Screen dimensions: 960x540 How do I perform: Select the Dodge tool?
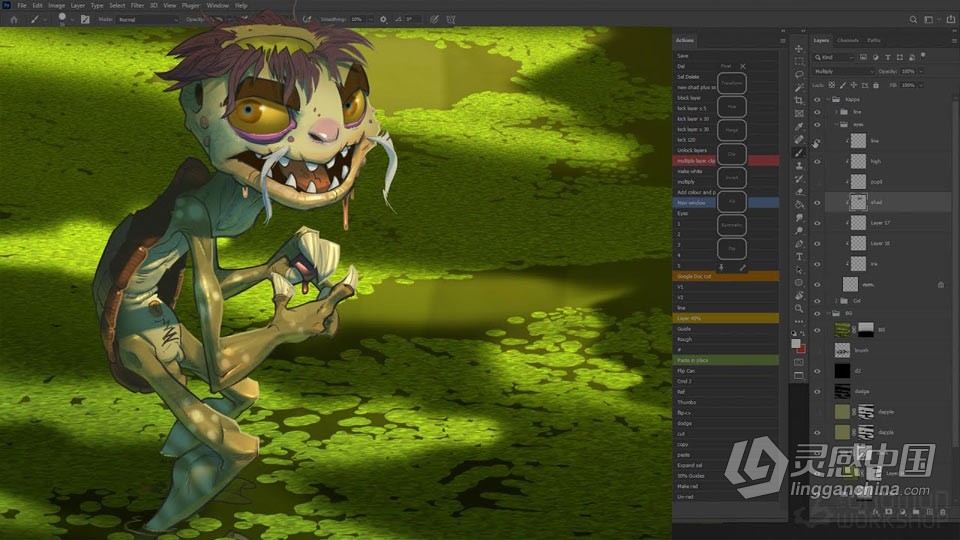799,230
